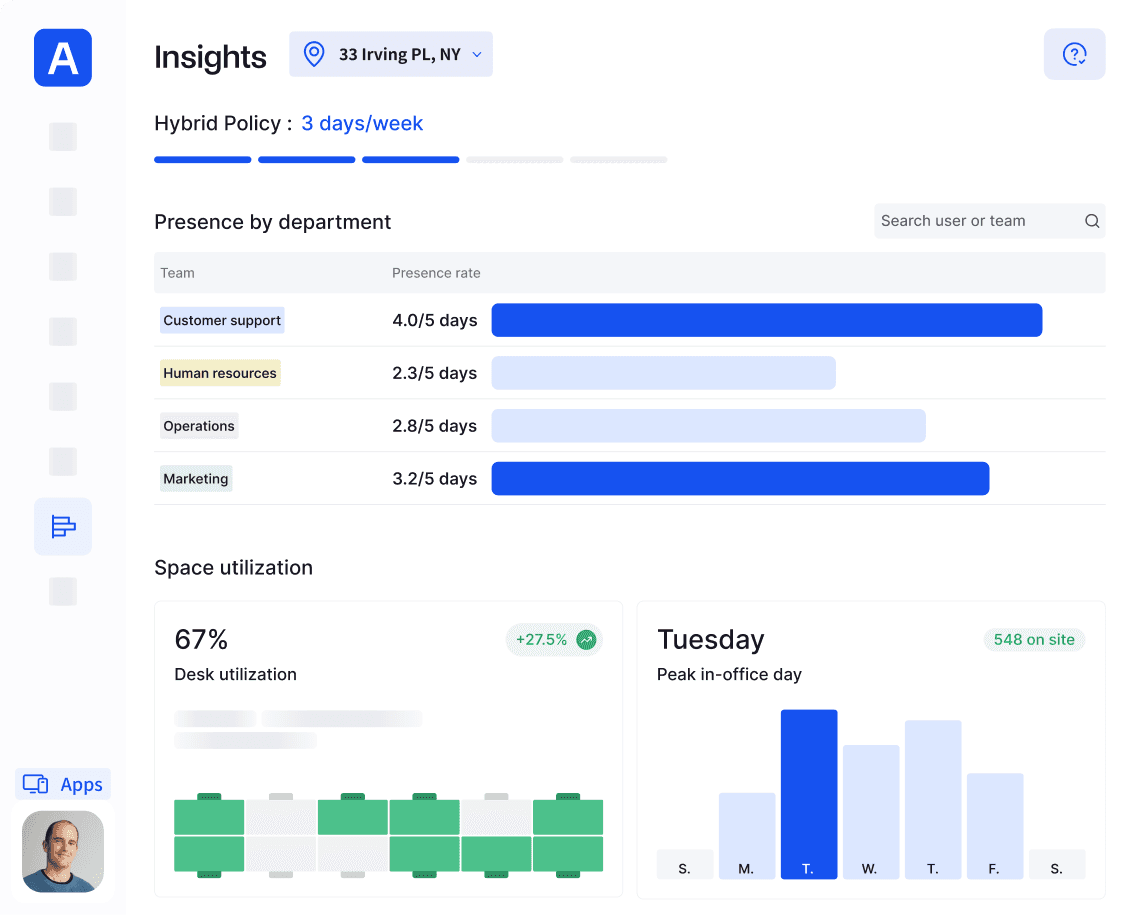Expand the 33 Irving PL, NY dropdown
The image size is (1134, 915).
[391, 54]
